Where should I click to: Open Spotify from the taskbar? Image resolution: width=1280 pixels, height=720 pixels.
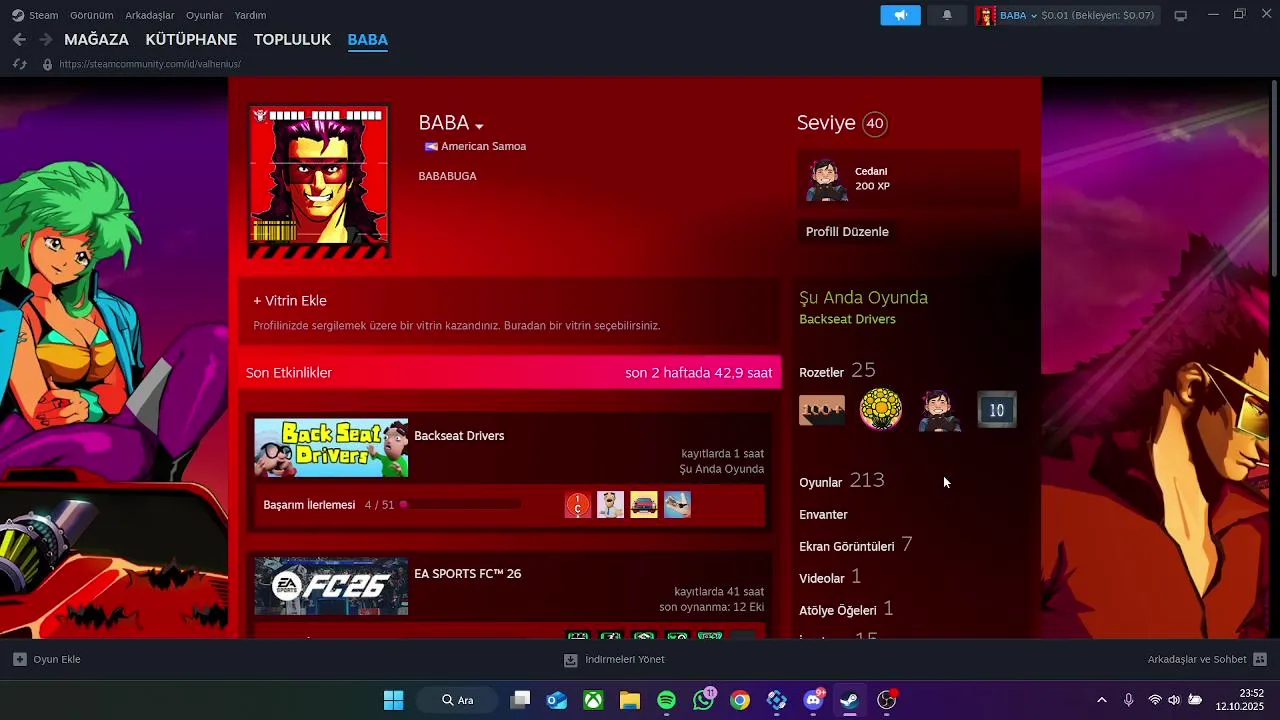(667, 700)
